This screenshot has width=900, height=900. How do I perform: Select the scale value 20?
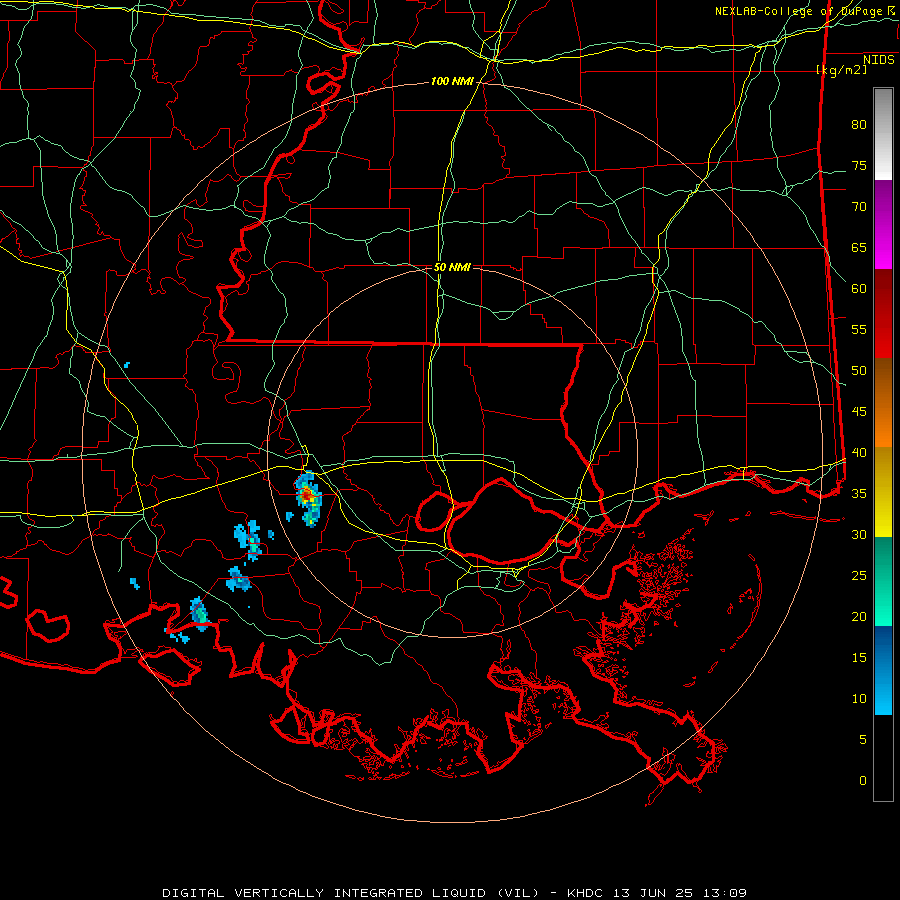click(x=859, y=617)
